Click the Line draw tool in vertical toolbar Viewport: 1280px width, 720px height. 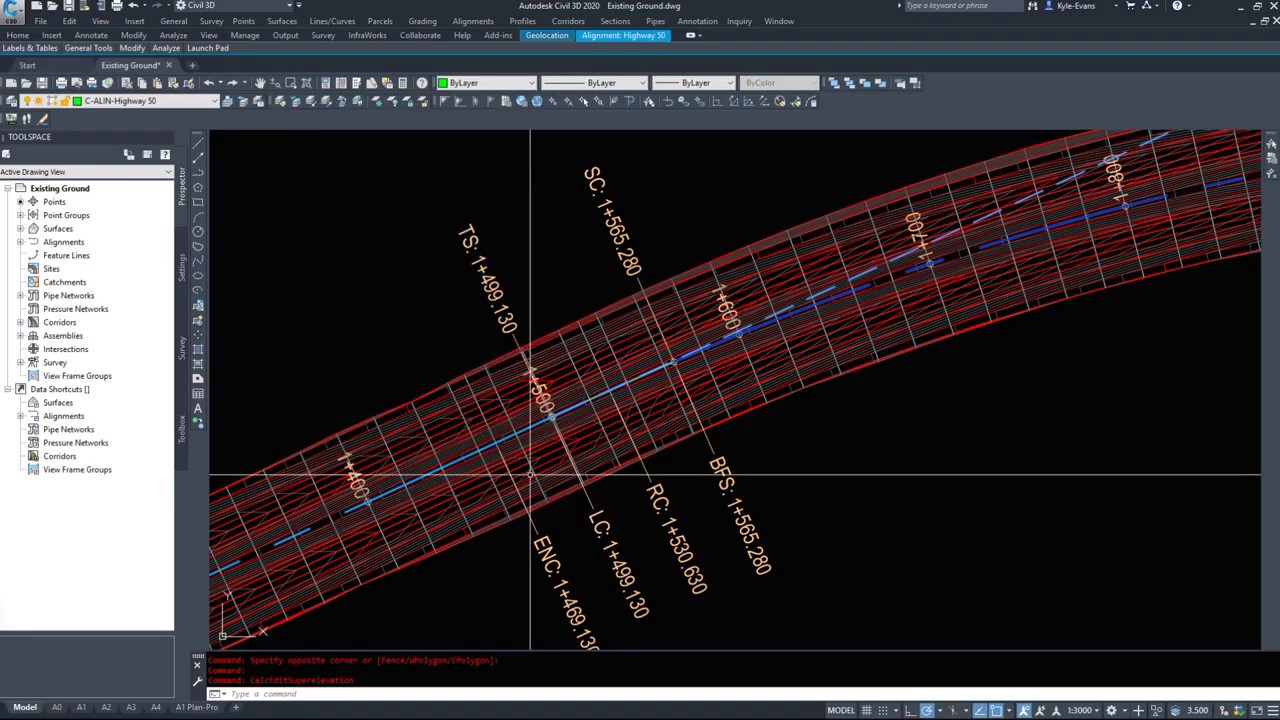(x=198, y=141)
